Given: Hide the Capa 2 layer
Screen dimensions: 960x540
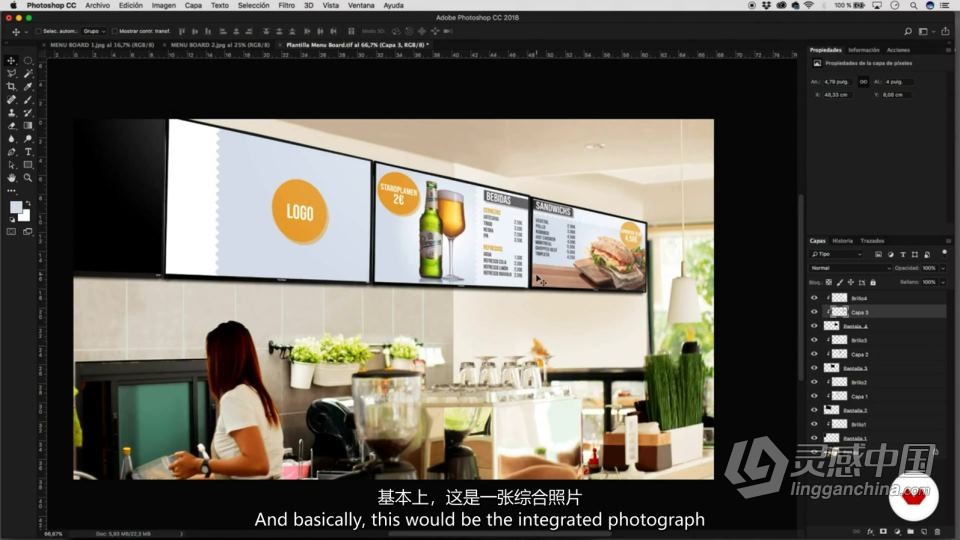Looking at the screenshot, I should tap(814, 354).
